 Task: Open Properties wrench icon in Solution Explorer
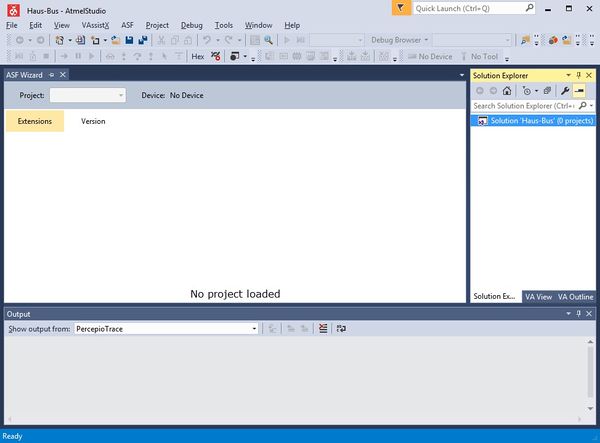click(x=565, y=90)
